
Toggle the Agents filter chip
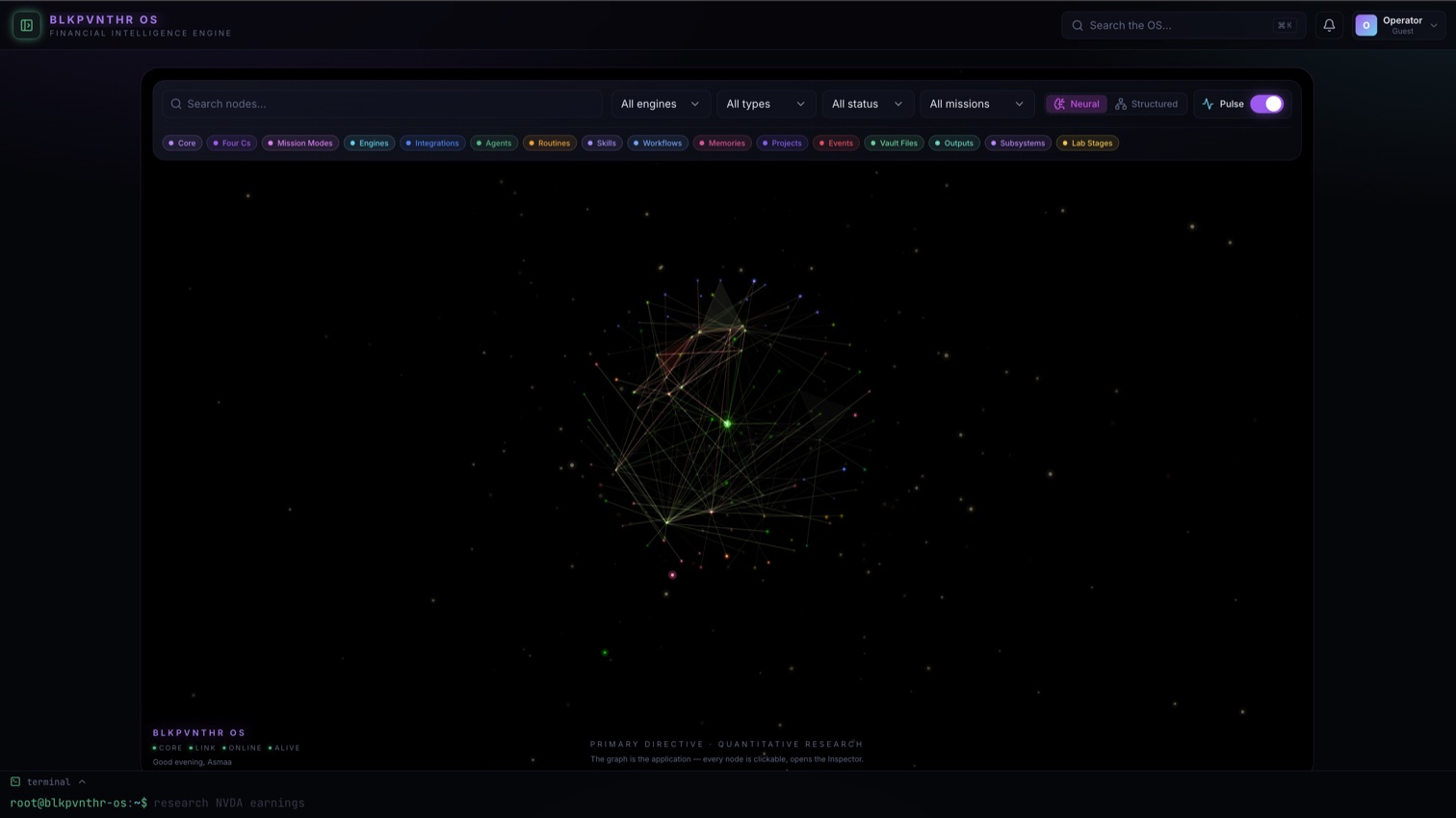click(494, 143)
